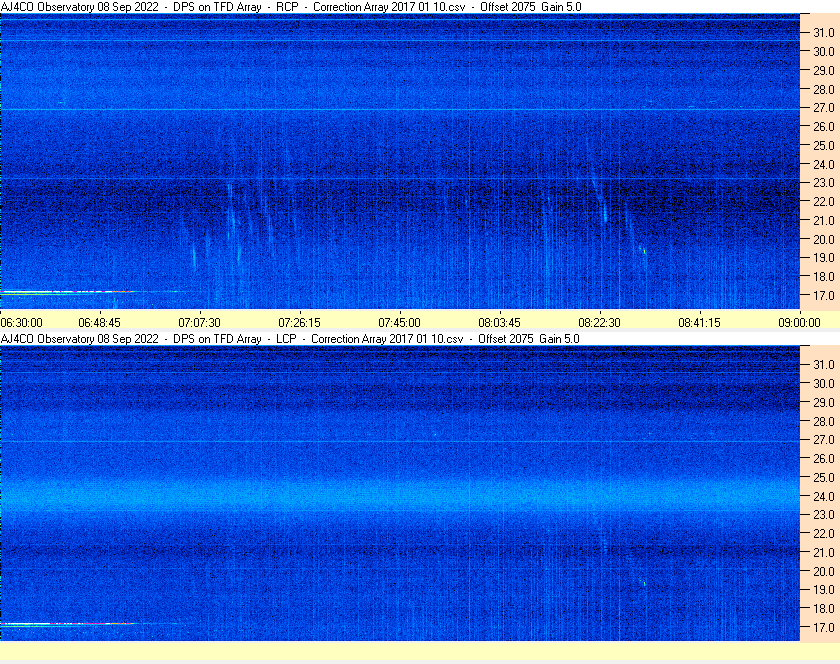Image resolution: width=840 pixels, height=664 pixels.
Task: Click the 18.0 frequency label on RCP plot
Action: tap(824, 277)
